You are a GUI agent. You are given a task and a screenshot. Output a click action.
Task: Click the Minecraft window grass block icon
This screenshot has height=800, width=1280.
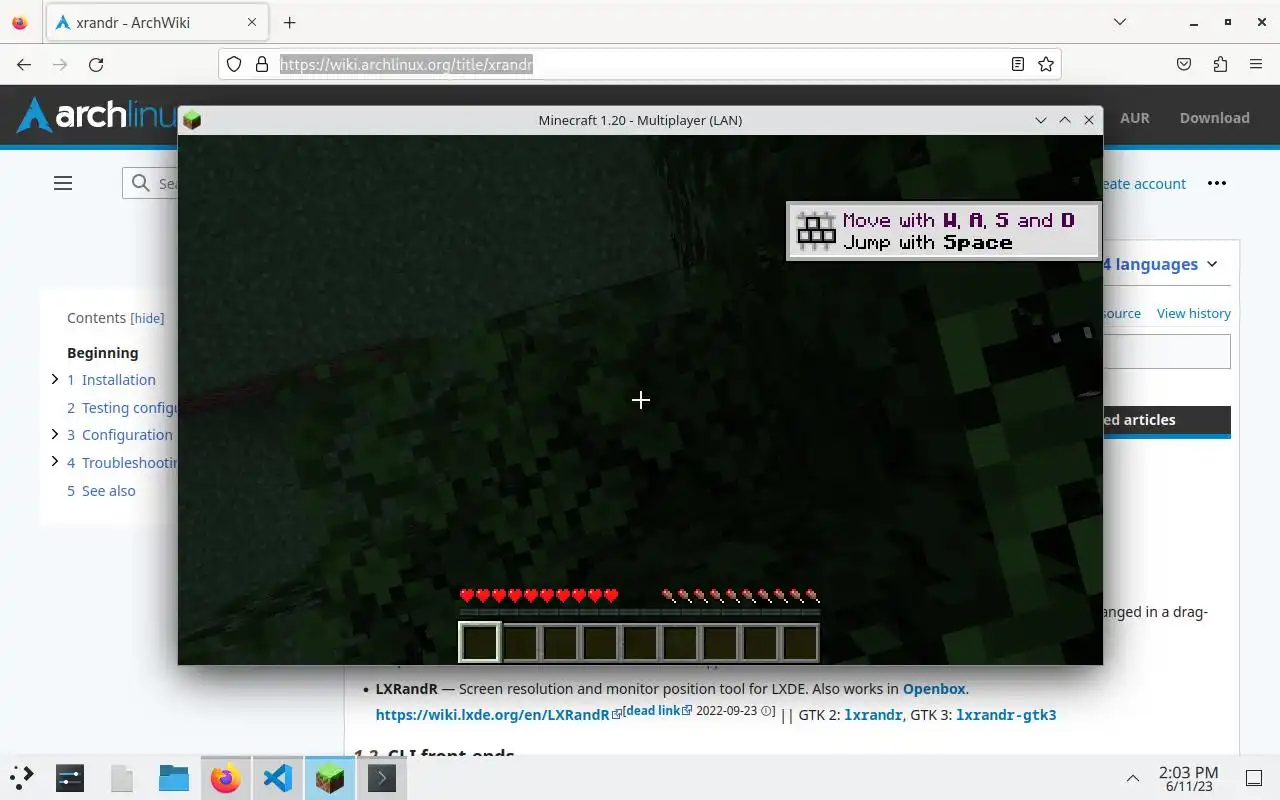point(192,120)
